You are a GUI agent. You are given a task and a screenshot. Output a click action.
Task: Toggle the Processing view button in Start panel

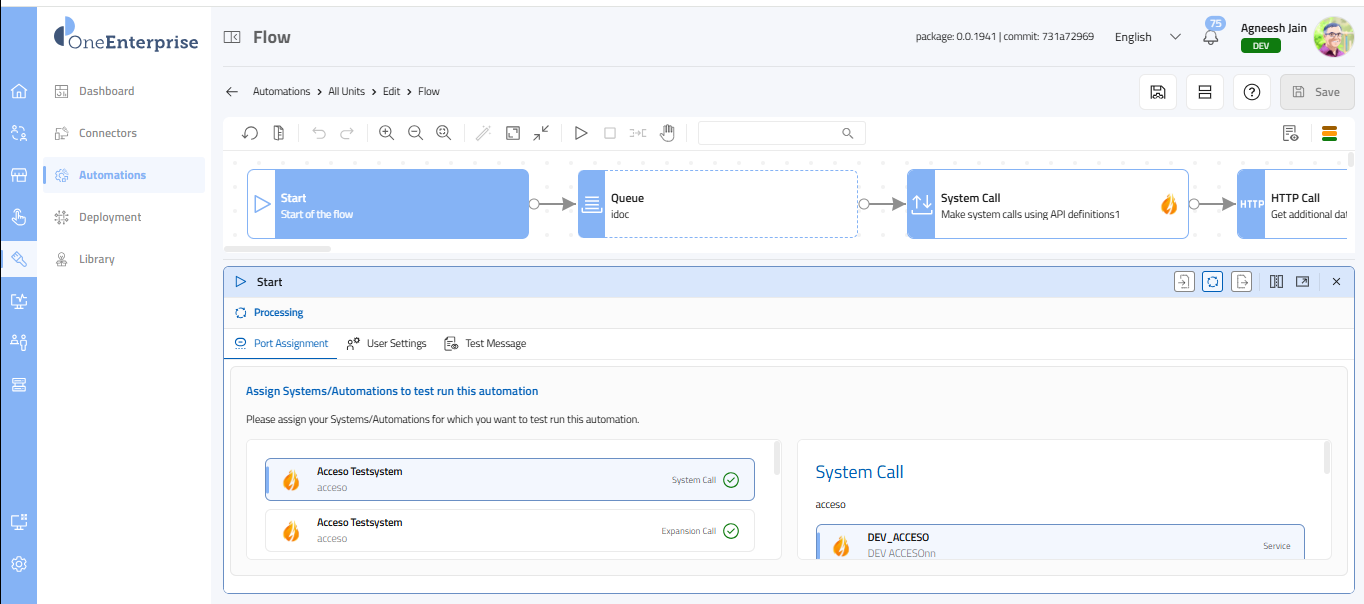click(x=1212, y=282)
